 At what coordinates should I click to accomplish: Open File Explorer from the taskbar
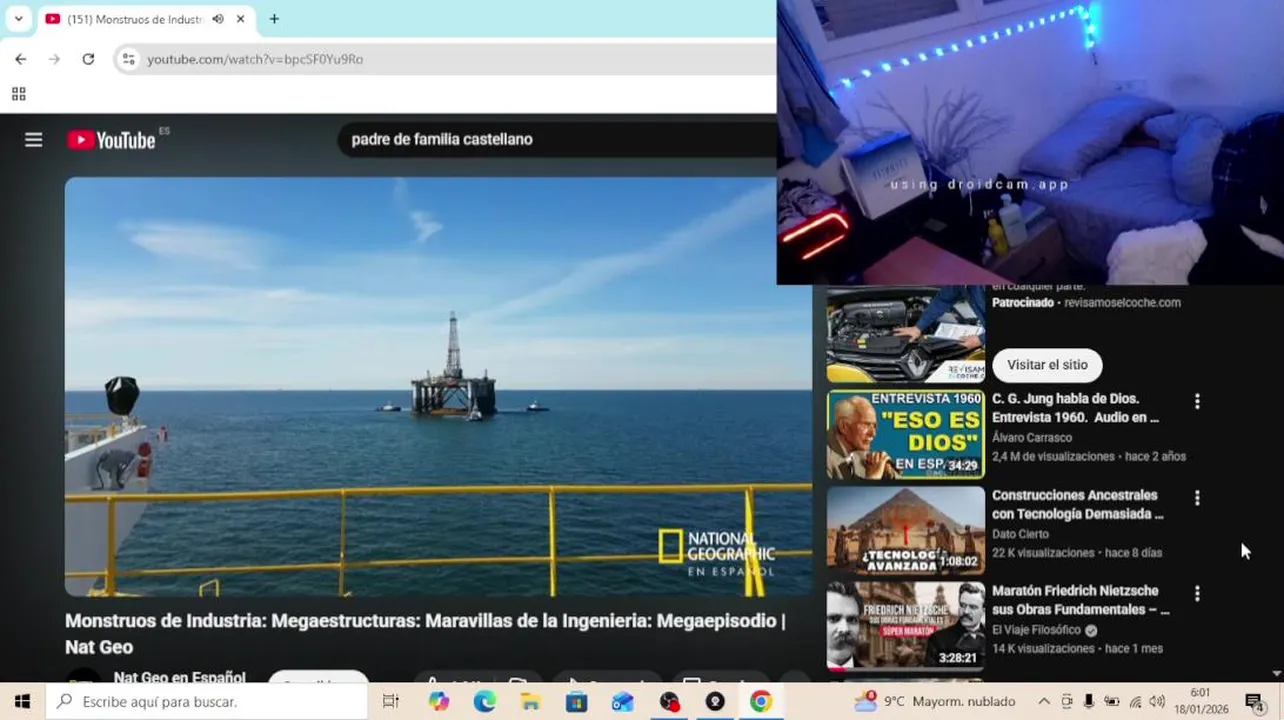[531, 702]
